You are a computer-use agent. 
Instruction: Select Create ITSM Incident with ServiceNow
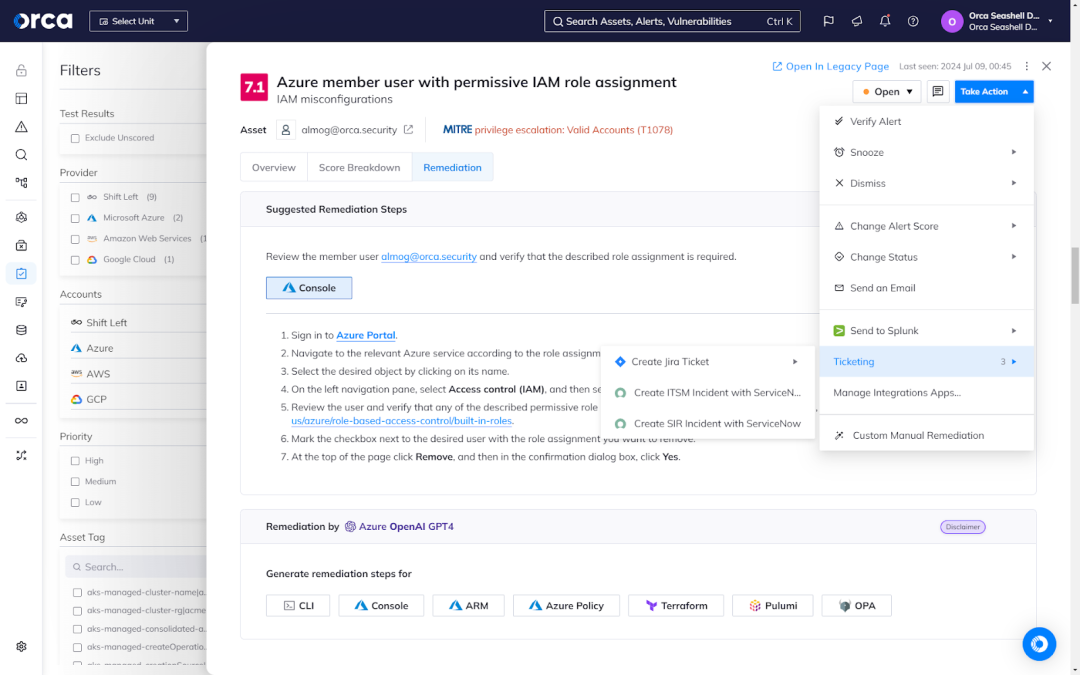tap(707, 393)
